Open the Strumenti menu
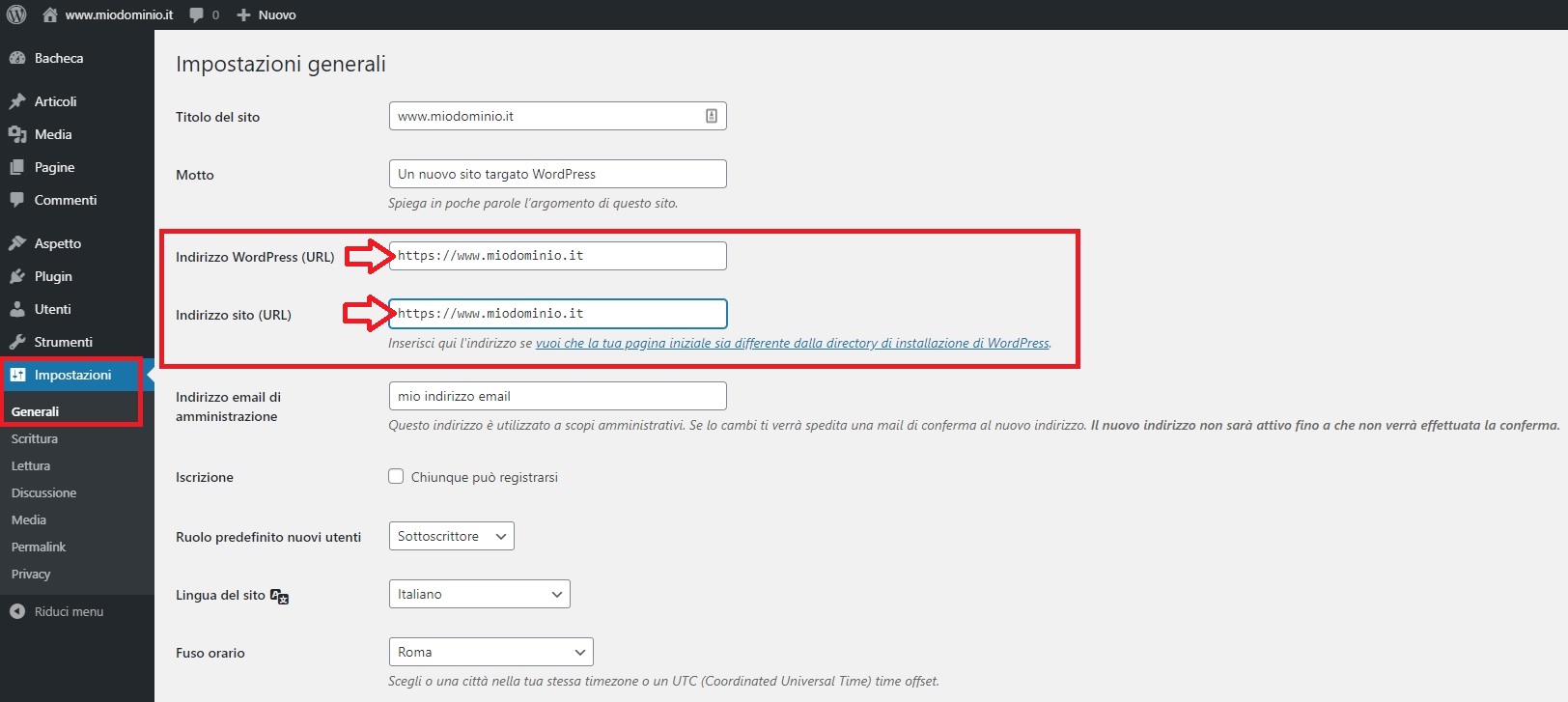Image resolution: width=1568 pixels, height=702 pixels. coord(64,342)
